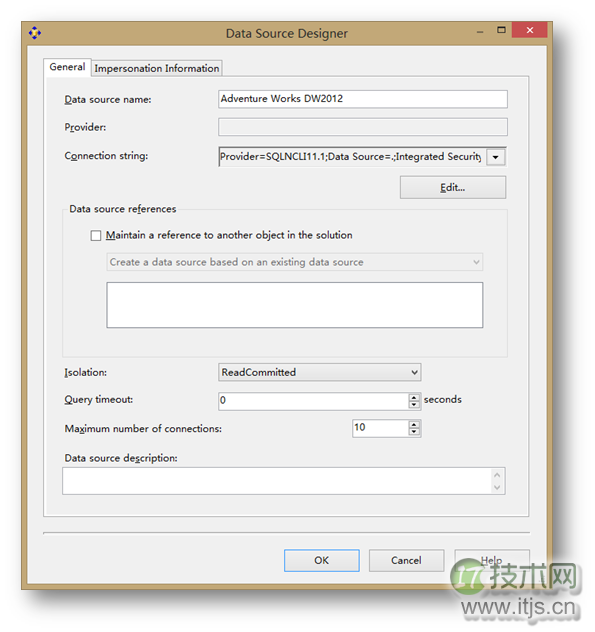Screen dimensions: 595x632
Task: Click the 'Data source description:' label
Action: pos(121,458)
